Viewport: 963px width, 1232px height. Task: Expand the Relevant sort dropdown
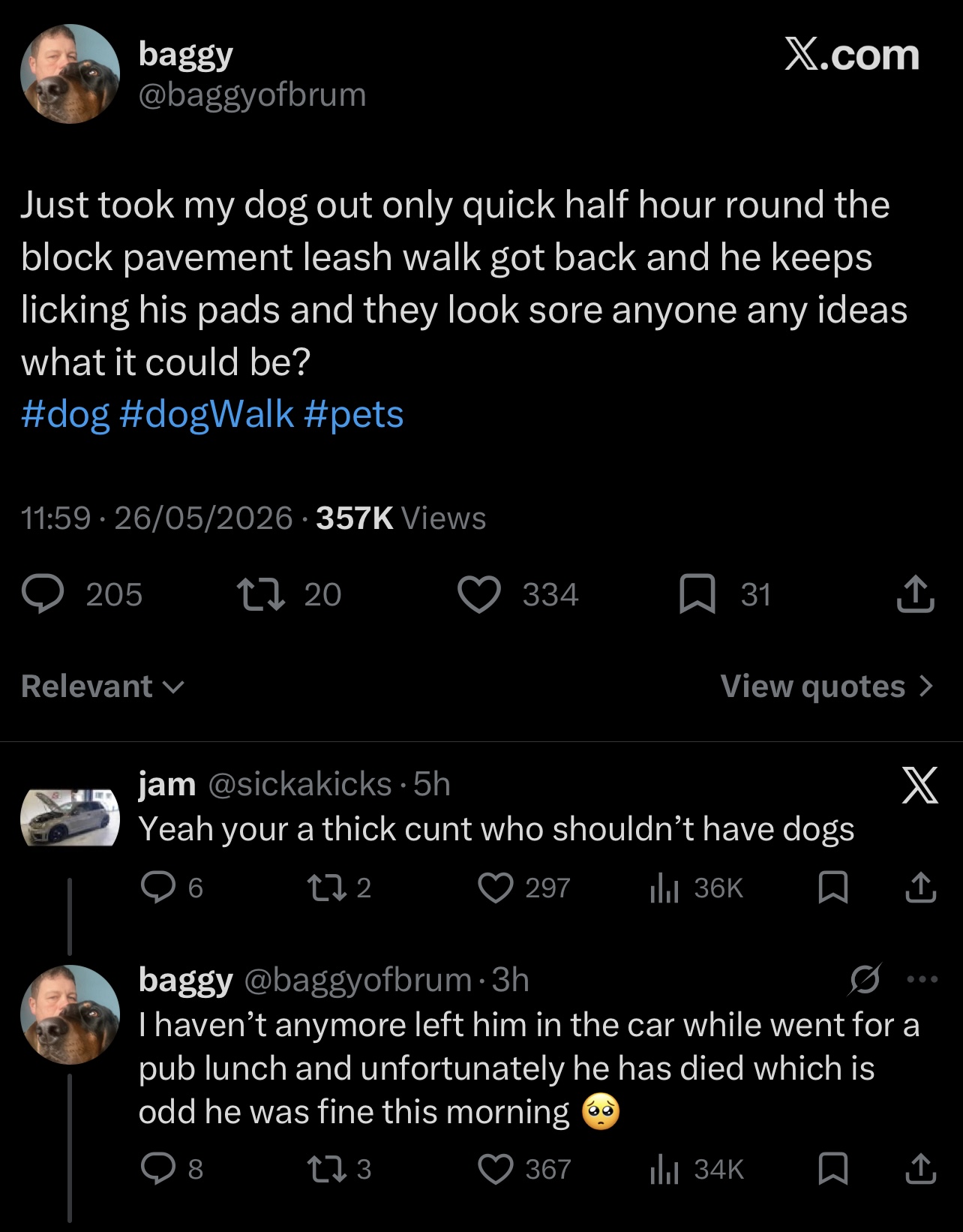(103, 686)
